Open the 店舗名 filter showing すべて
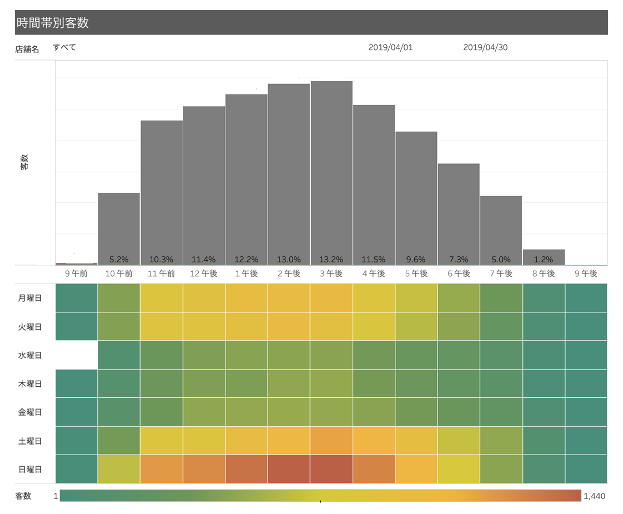 pyautogui.click(x=66, y=47)
